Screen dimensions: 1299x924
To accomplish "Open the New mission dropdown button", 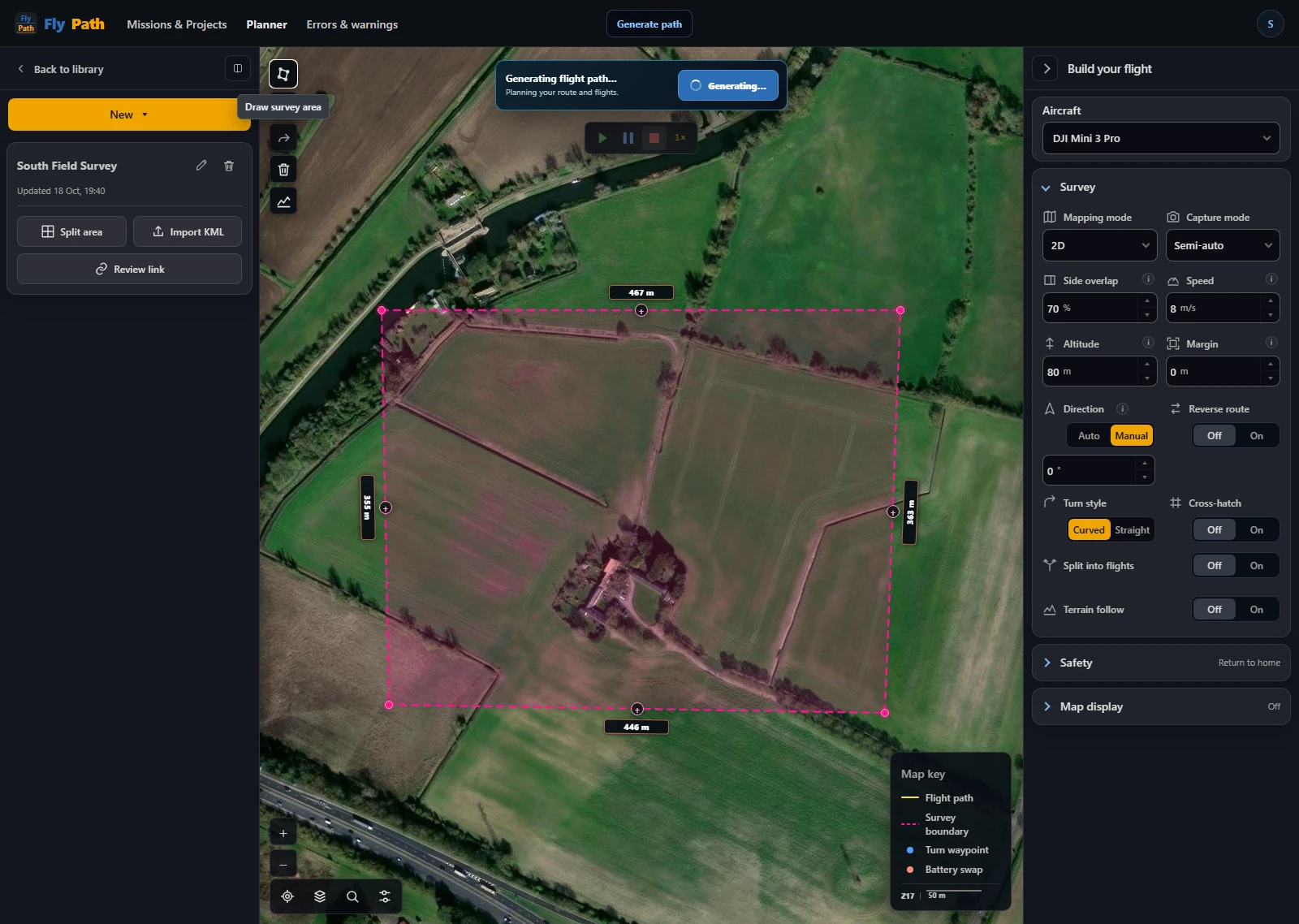I will click(x=129, y=114).
